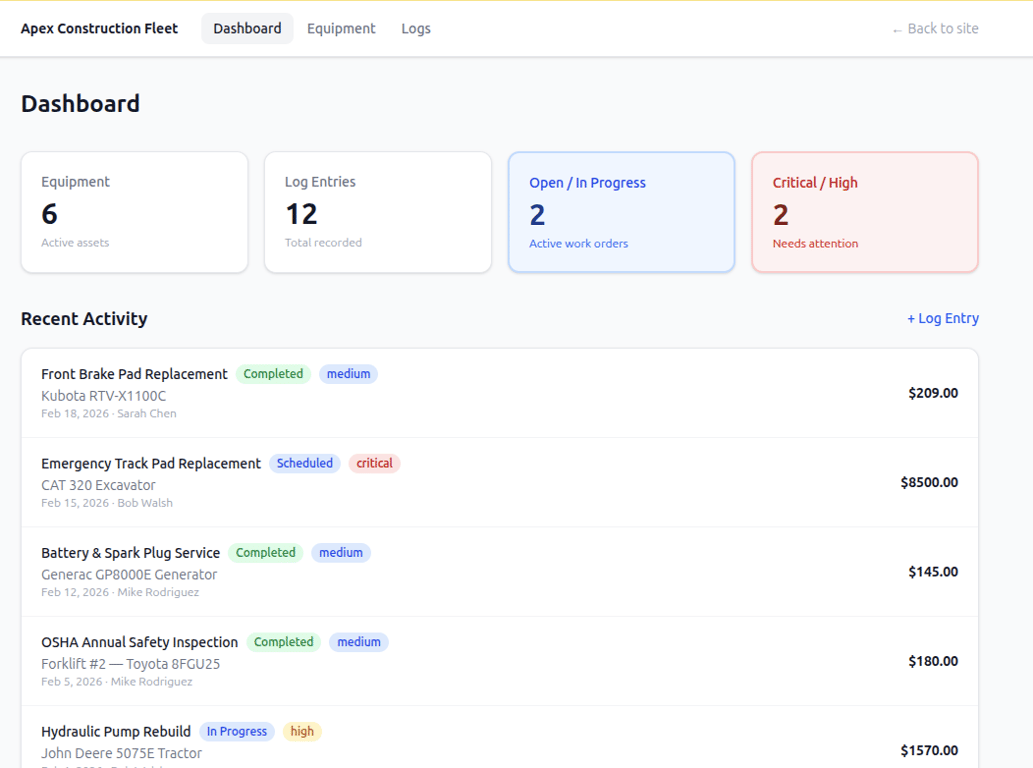Viewport: 1033px width, 768px height.
Task: Click the In Progress status badge
Action: (237, 732)
